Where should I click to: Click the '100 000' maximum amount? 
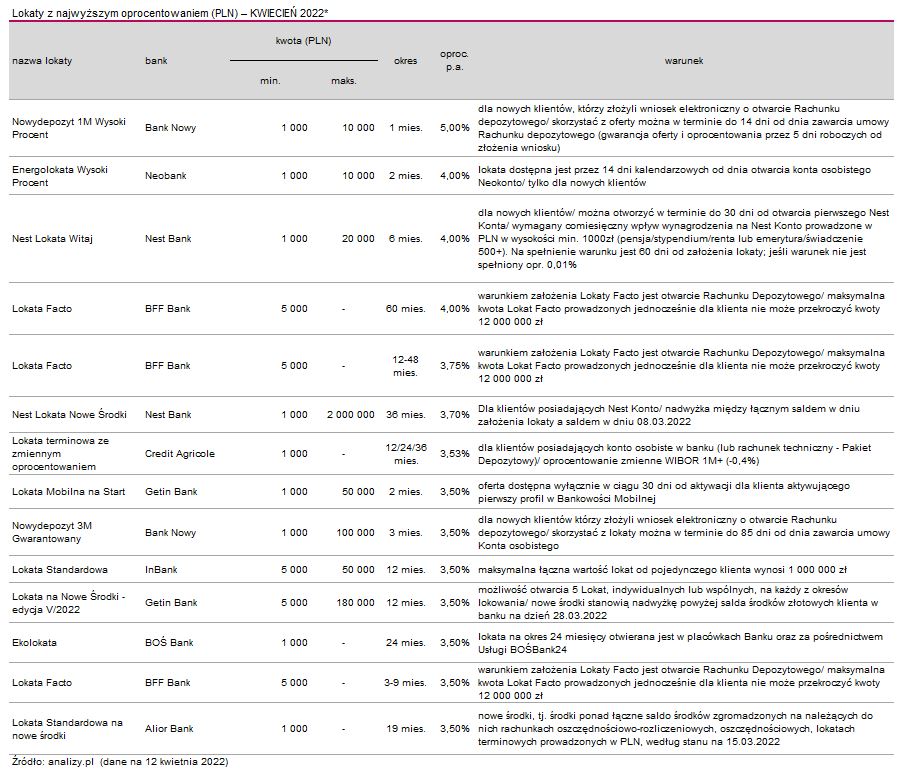coord(356,533)
